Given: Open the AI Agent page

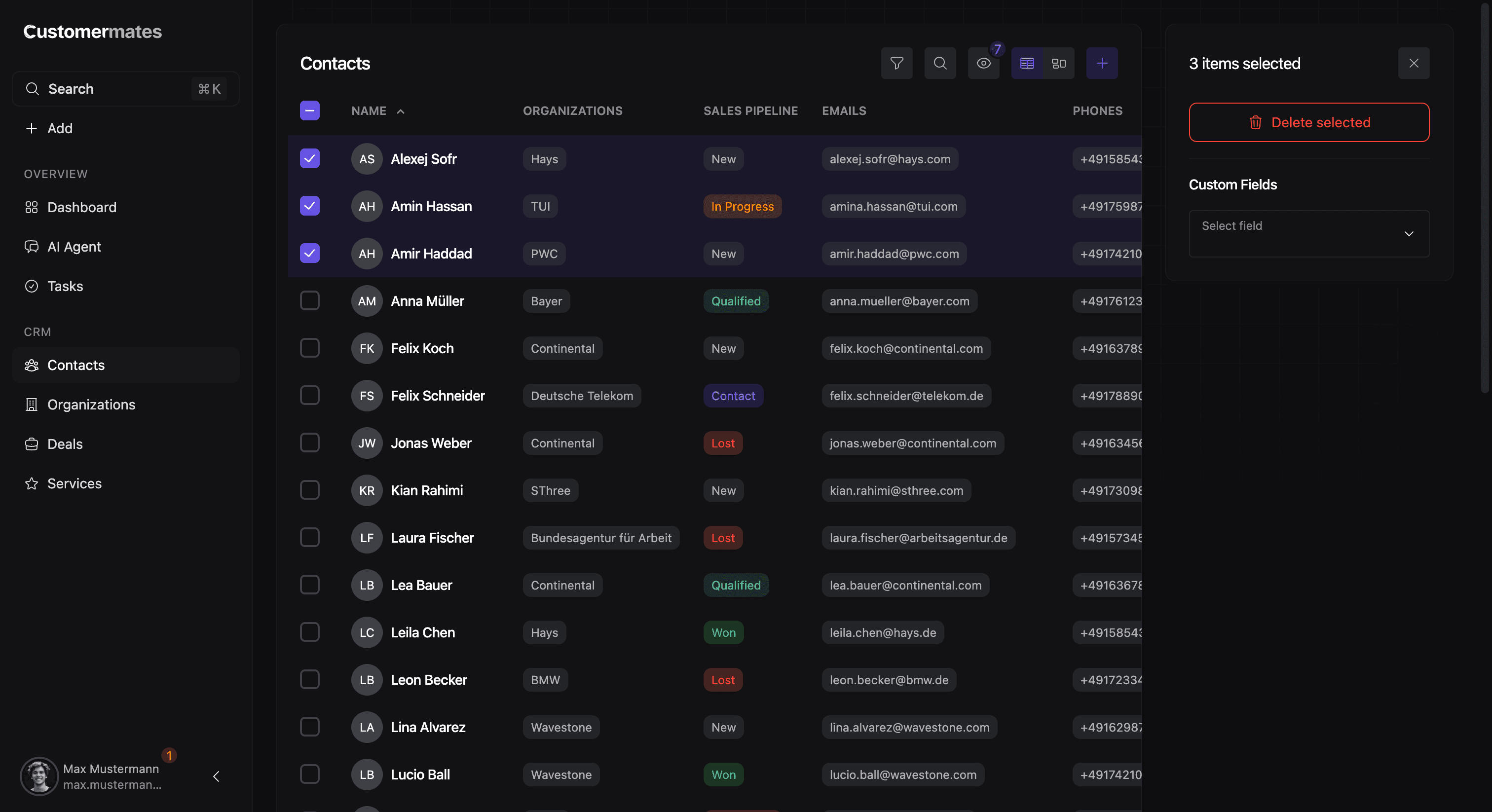Looking at the screenshot, I should tap(74, 247).
